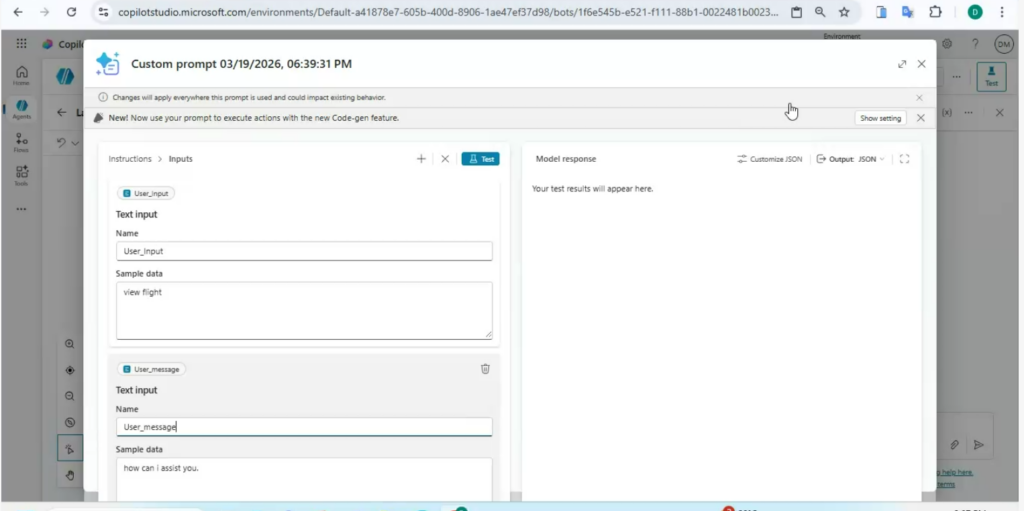This screenshot has width=1024, height=511.
Task: Open Flows in left sidebar
Action: [22, 142]
